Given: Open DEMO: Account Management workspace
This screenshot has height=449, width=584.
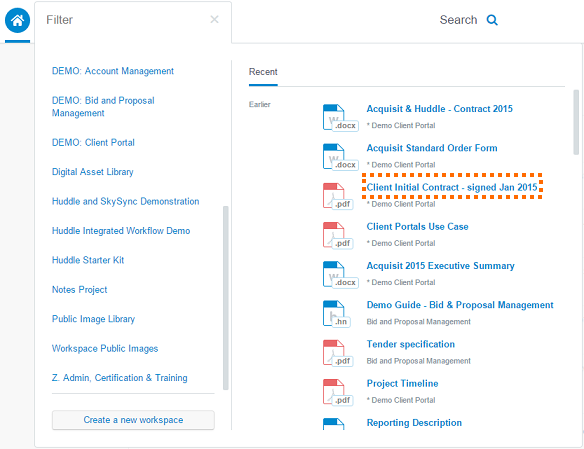Looking at the screenshot, I should pos(113,71).
